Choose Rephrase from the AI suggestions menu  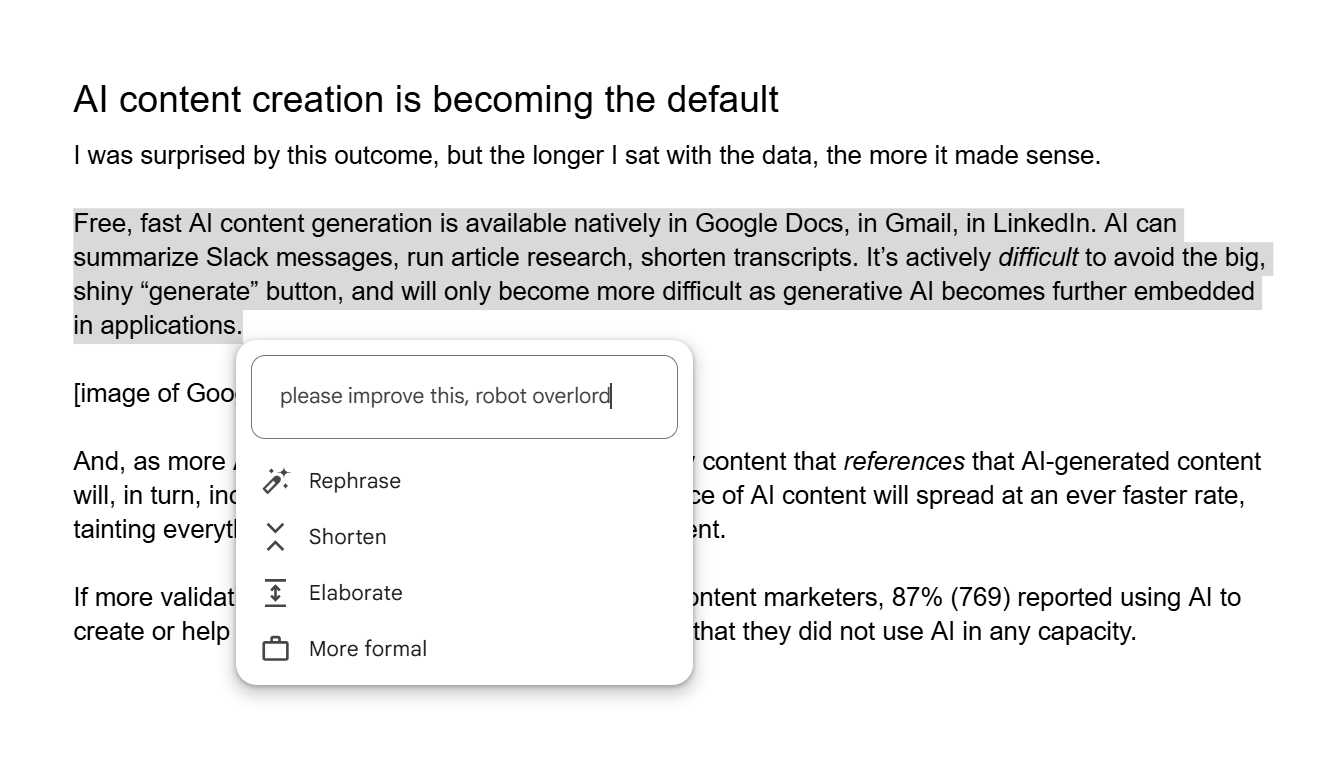(x=355, y=481)
